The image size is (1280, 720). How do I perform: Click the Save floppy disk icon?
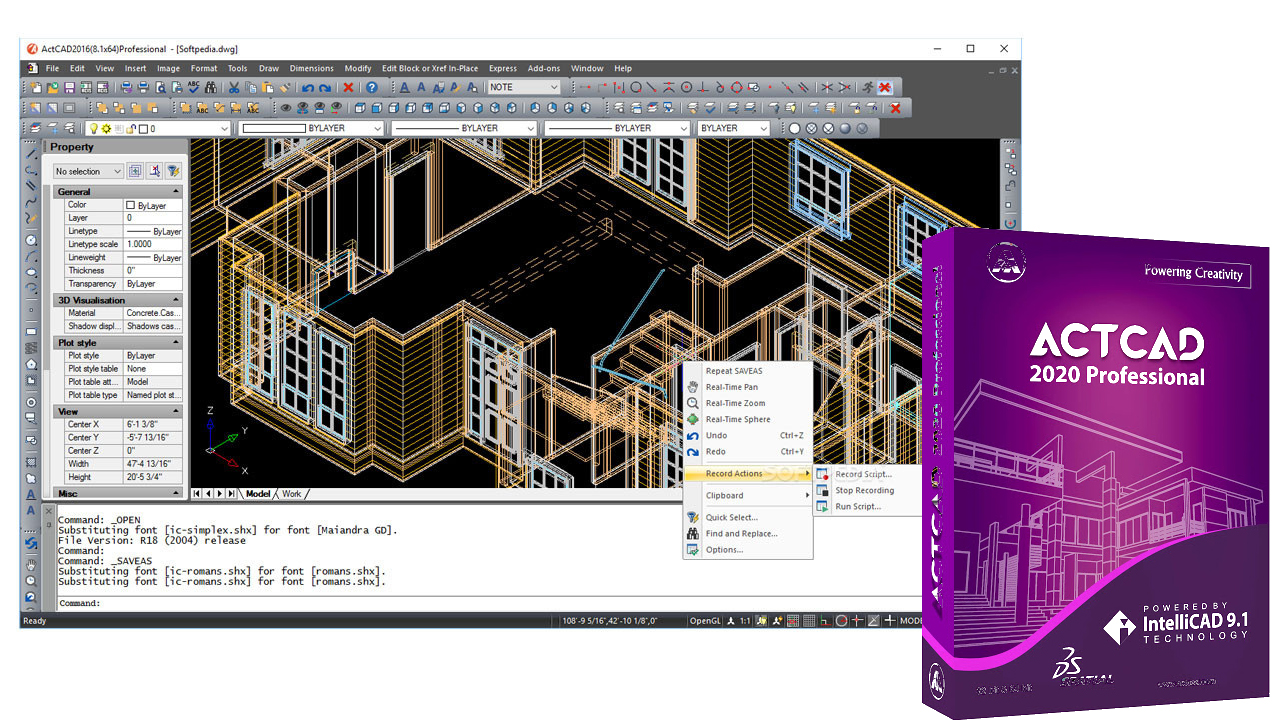tap(69, 87)
